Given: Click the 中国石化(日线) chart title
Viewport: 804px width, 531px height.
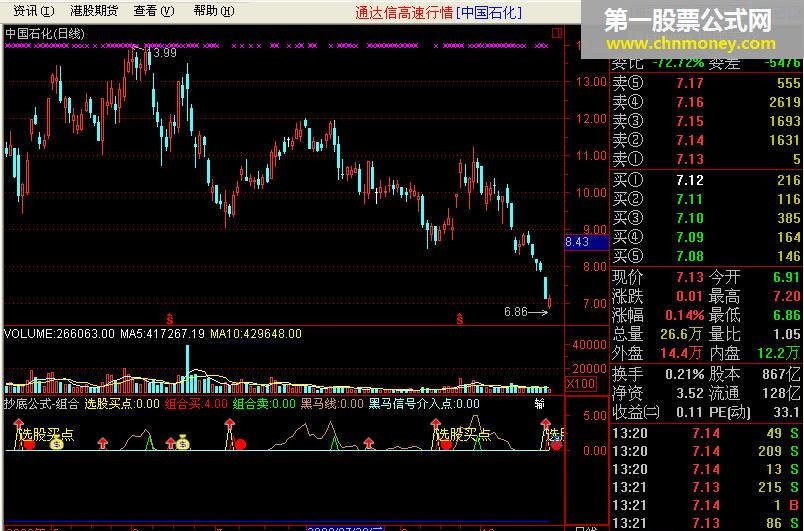Looking at the screenshot, I should (45, 34).
